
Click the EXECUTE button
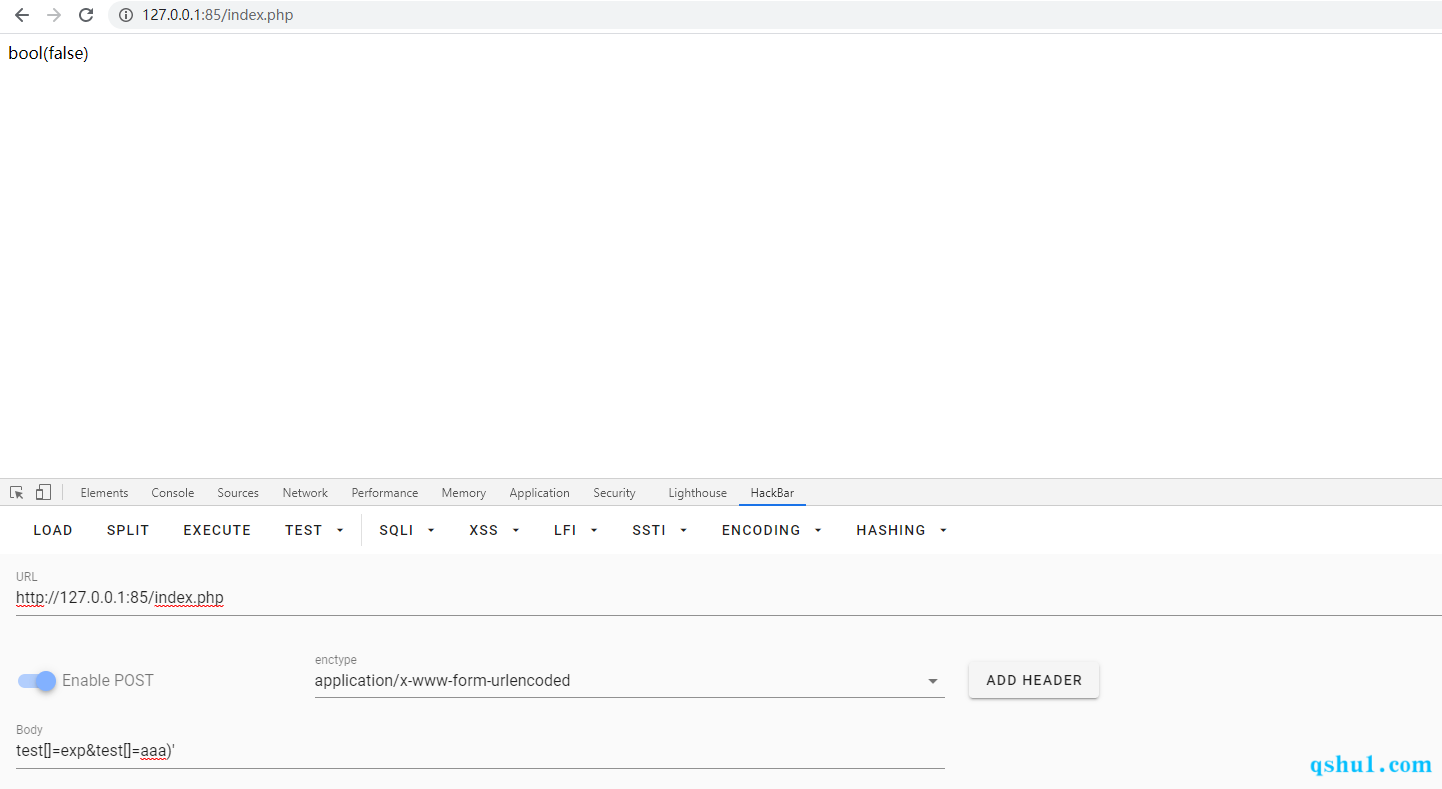click(217, 530)
